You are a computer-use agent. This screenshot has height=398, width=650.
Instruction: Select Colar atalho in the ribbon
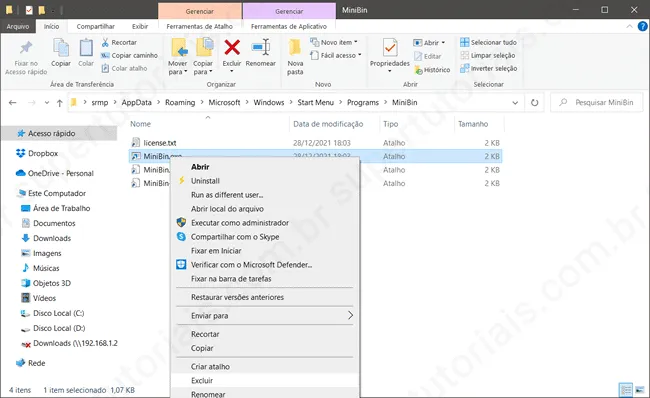[124, 68]
